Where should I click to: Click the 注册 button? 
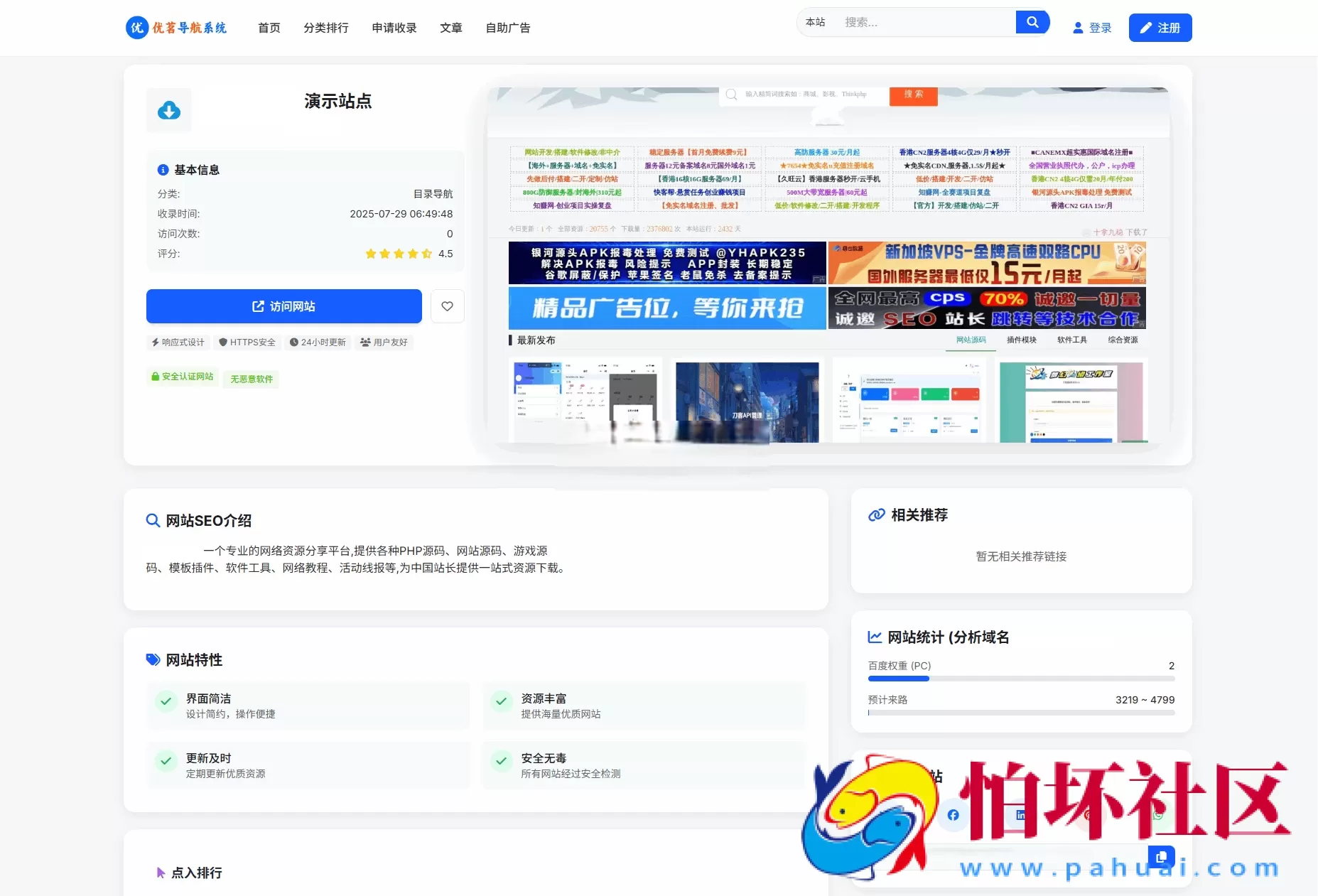pyautogui.click(x=1160, y=28)
